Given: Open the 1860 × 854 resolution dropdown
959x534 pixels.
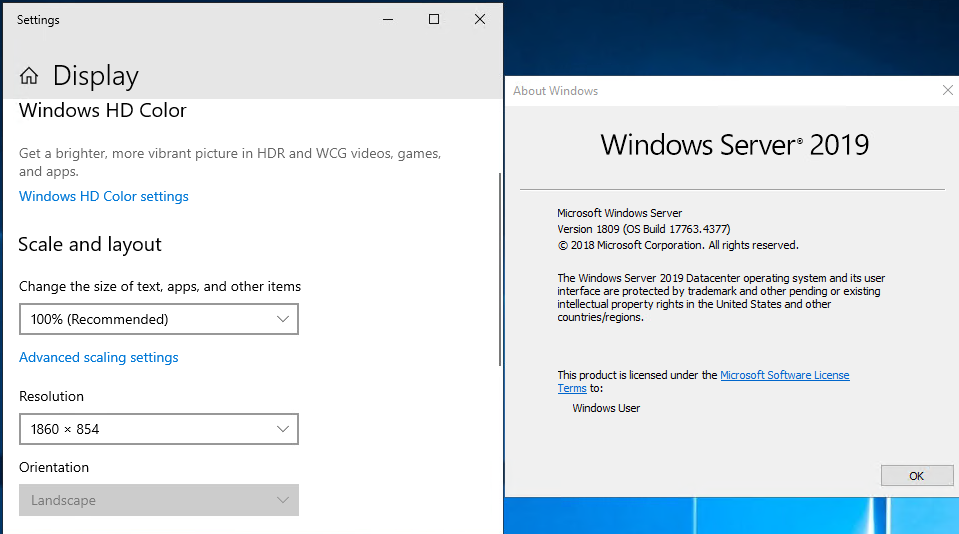Looking at the screenshot, I should (x=159, y=430).
